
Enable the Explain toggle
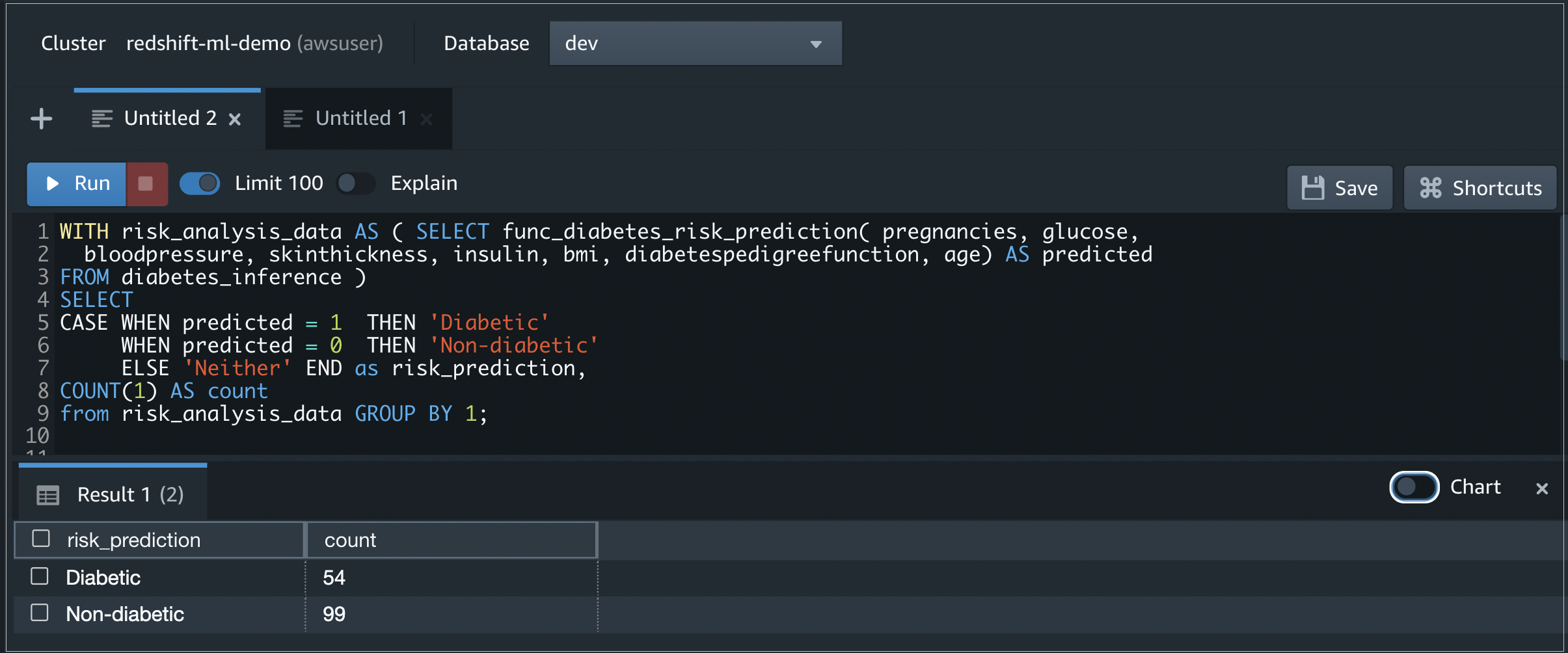pos(355,183)
